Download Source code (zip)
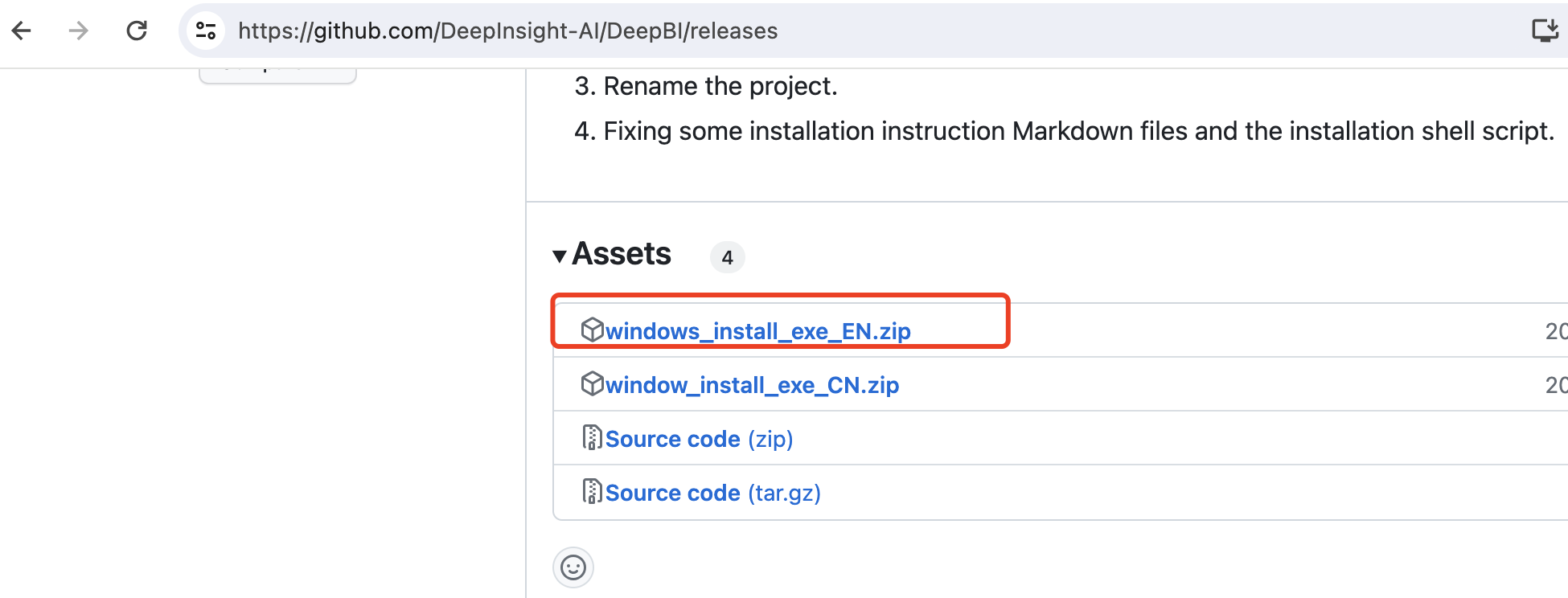 pos(699,439)
